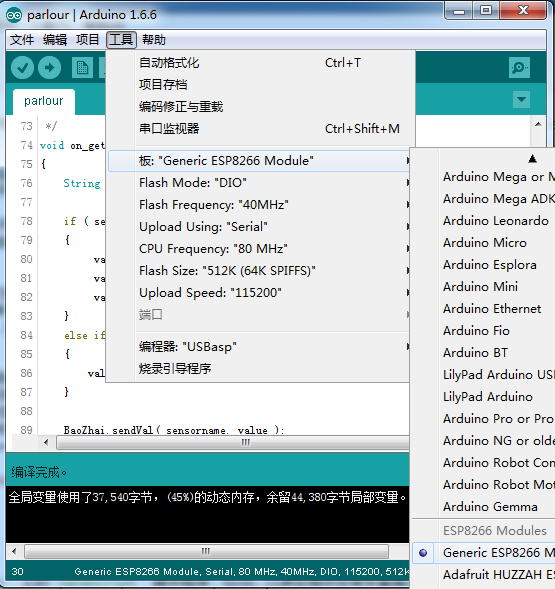
Task: Open the tab dropdown arrow at right
Action: (x=521, y=100)
